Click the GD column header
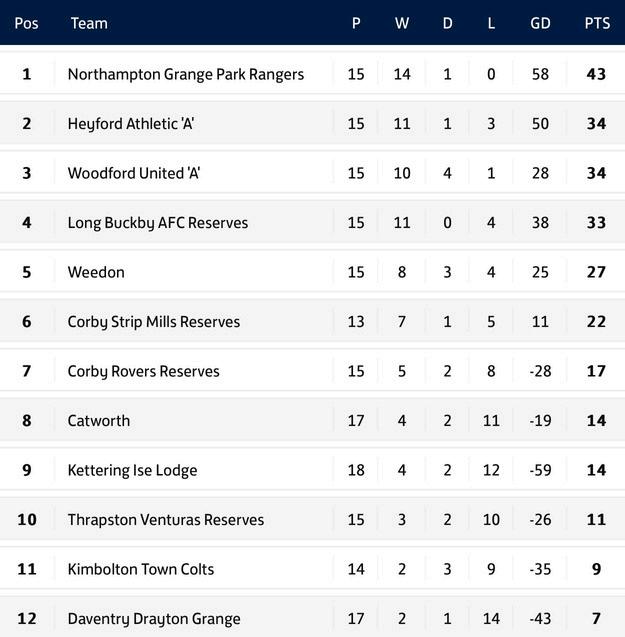This screenshot has height=637, width=625. point(540,23)
